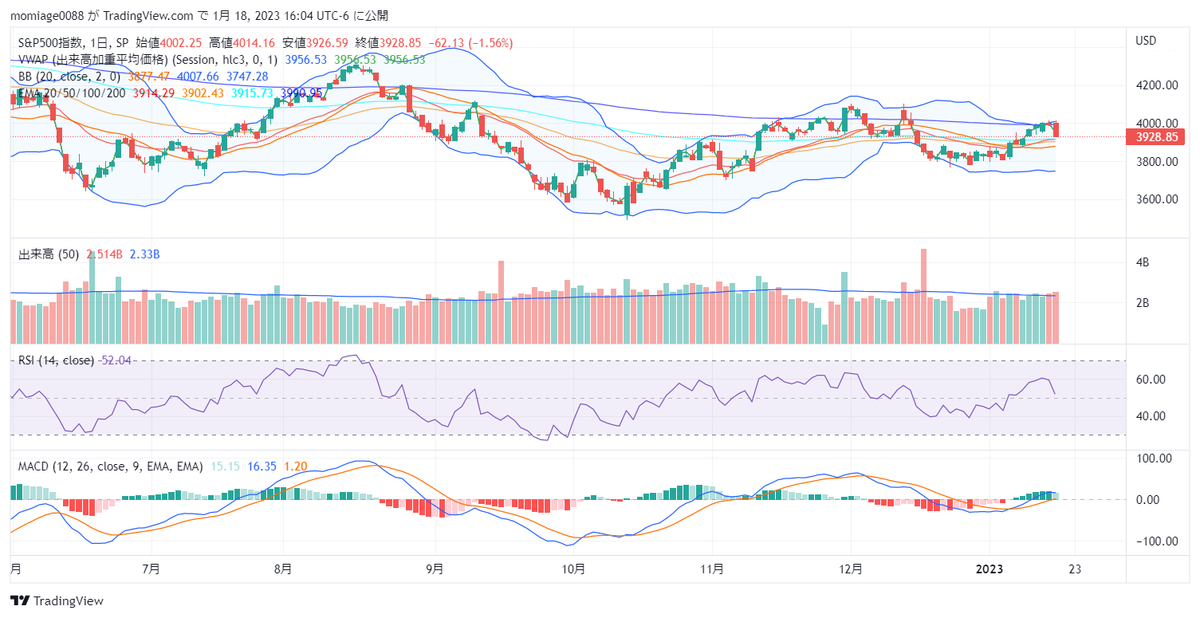Click the 12月 time axis label
1200x618 pixels.
coord(851,569)
